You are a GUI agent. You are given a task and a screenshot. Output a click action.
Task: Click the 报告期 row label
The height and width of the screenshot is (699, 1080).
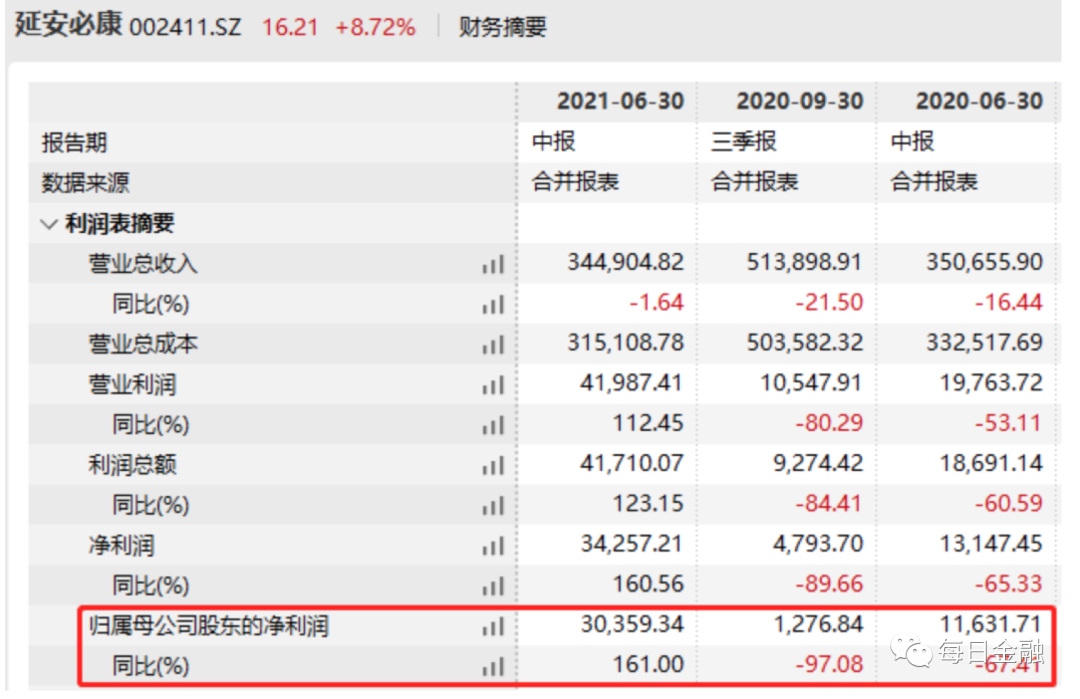(x=74, y=143)
